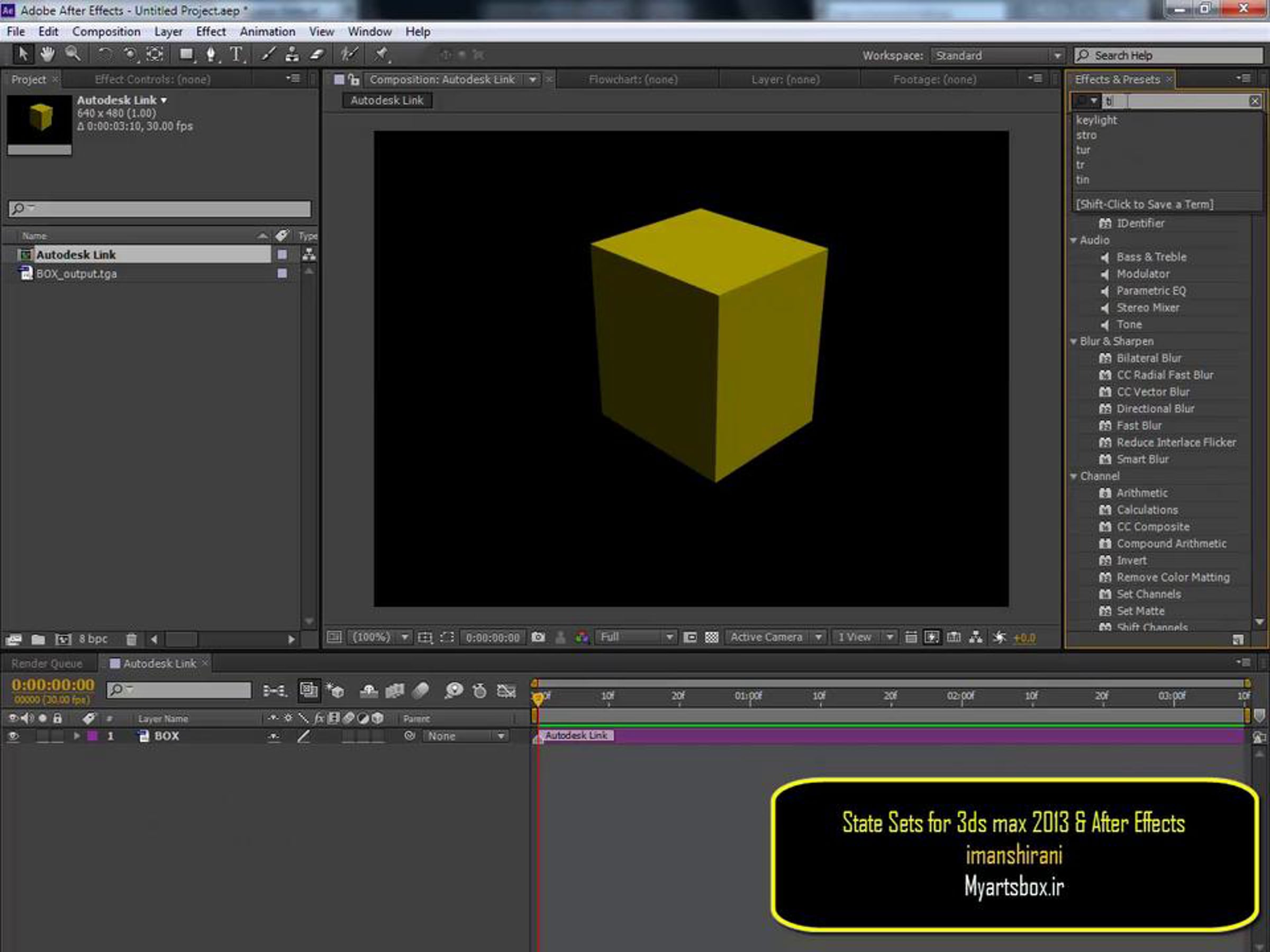The height and width of the screenshot is (952, 1270).
Task: Toggle pixel aspect ratio correction
Action: [x=911, y=637]
